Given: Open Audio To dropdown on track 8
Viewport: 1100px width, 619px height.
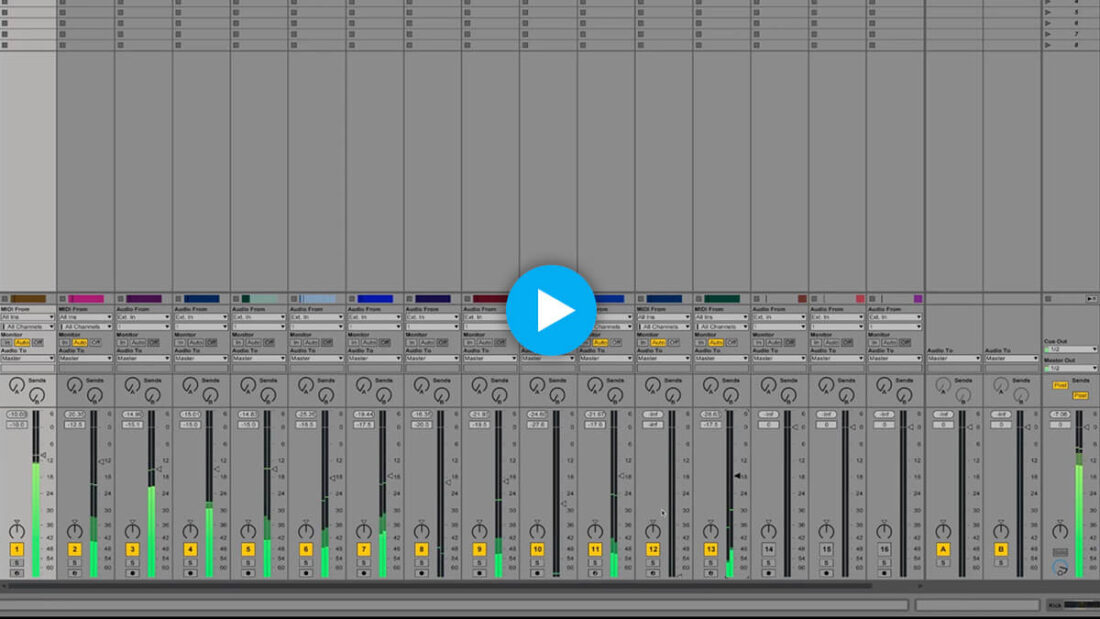Looking at the screenshot, I should [432, 359].
